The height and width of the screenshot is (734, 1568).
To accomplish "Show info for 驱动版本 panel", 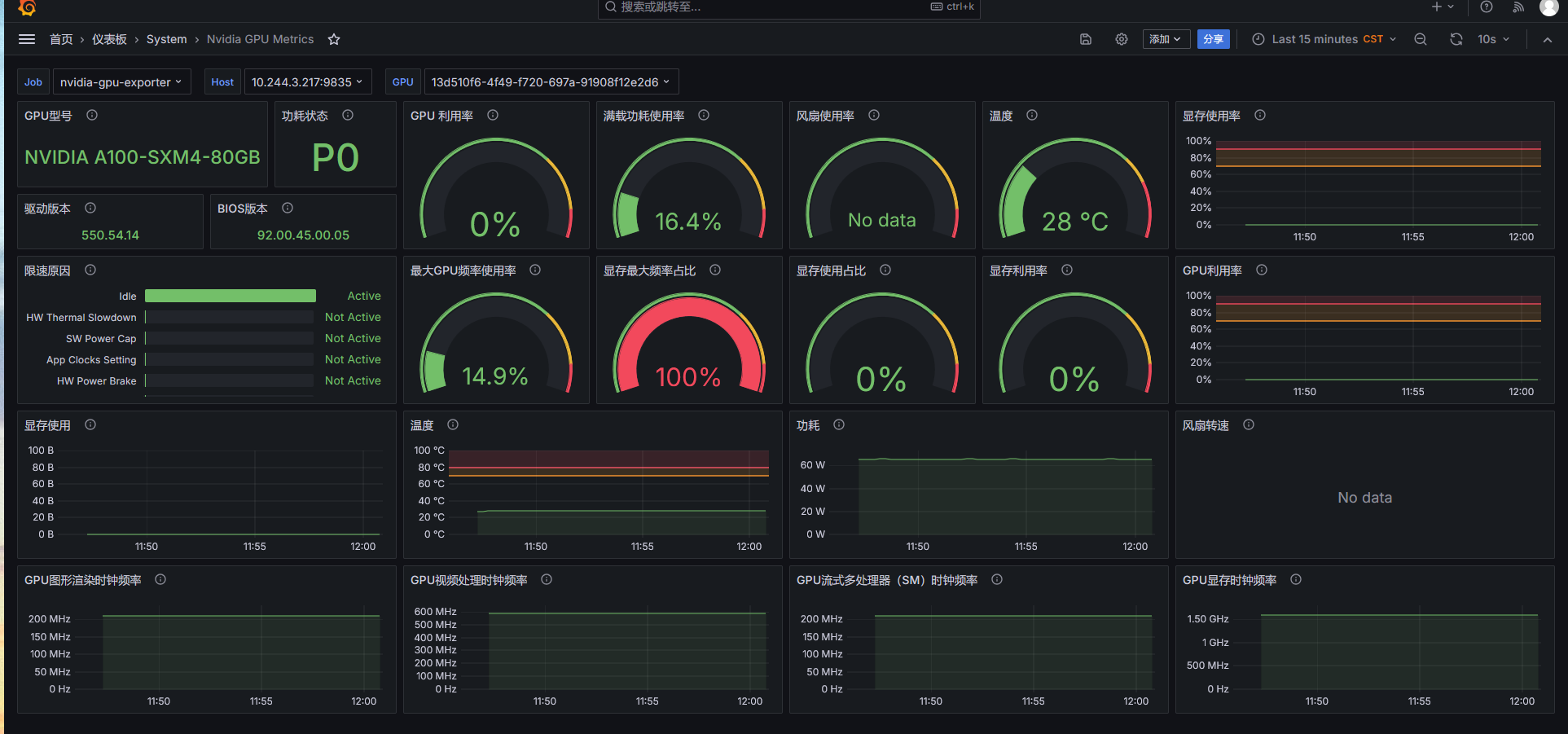I will click(x=90, y=209).
